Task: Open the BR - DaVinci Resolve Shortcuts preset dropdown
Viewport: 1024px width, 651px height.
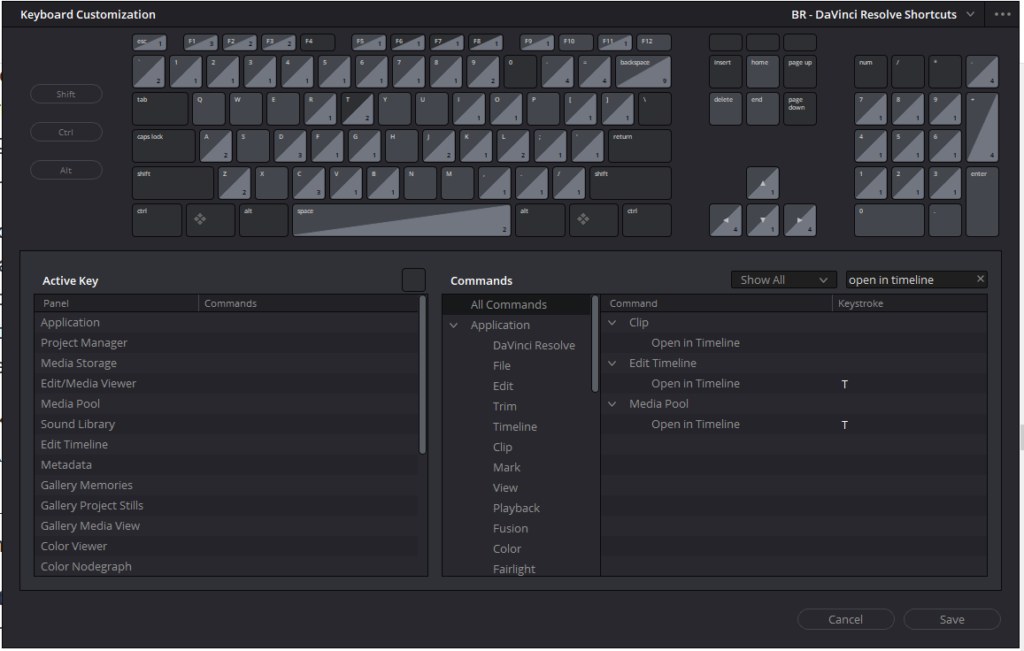Action: [883, 14]
